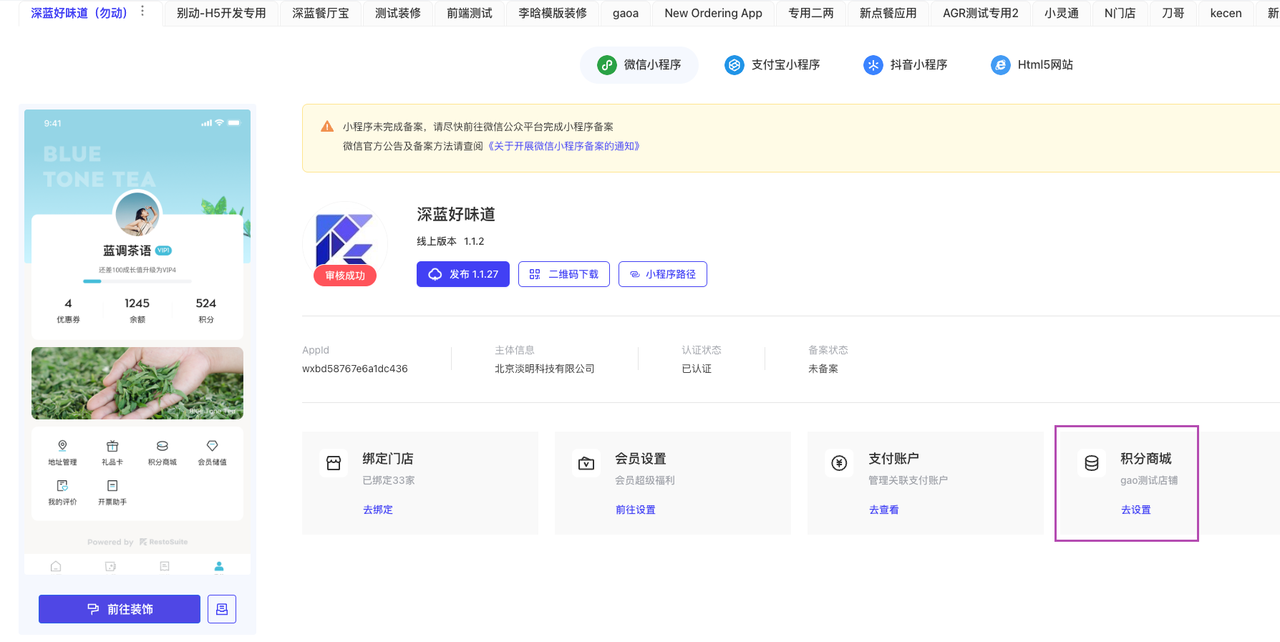Select the 微信小程序 platform tab

tap(639, 65)
